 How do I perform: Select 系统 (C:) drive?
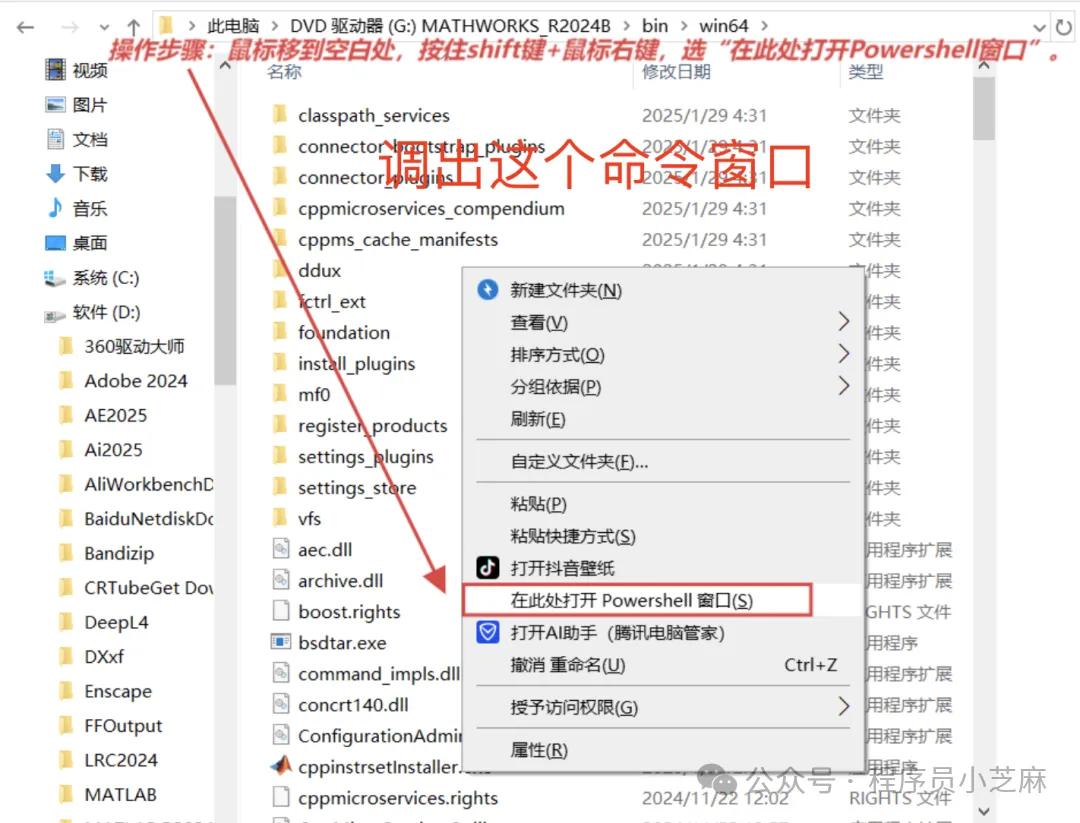92,278
